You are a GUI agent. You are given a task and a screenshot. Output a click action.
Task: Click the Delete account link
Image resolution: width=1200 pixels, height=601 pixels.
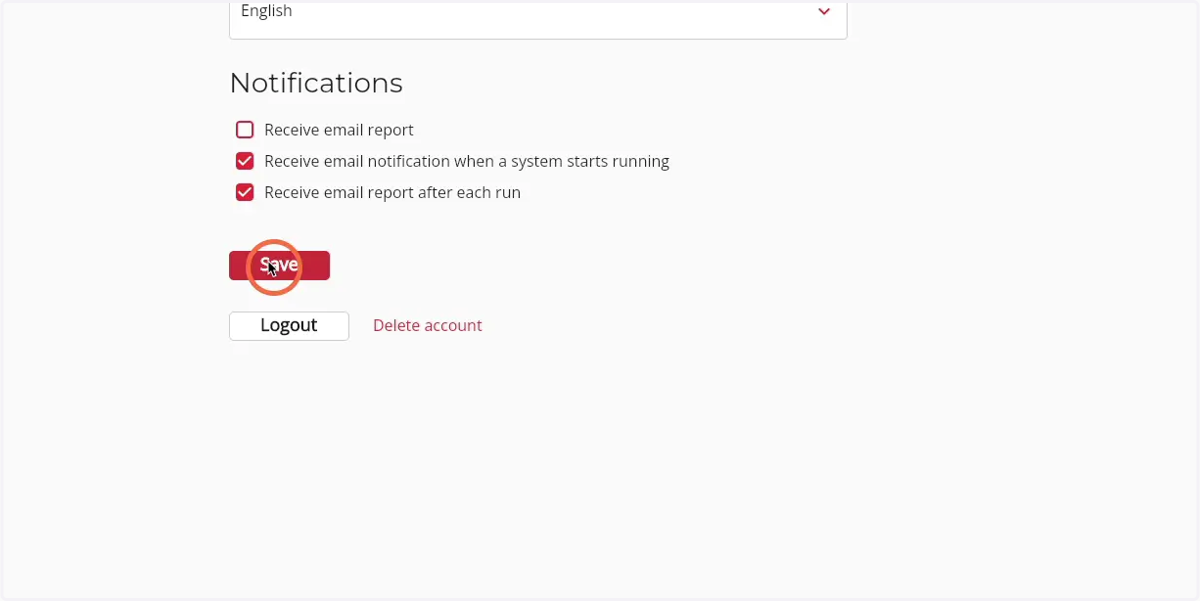click(x=427, y=325)
